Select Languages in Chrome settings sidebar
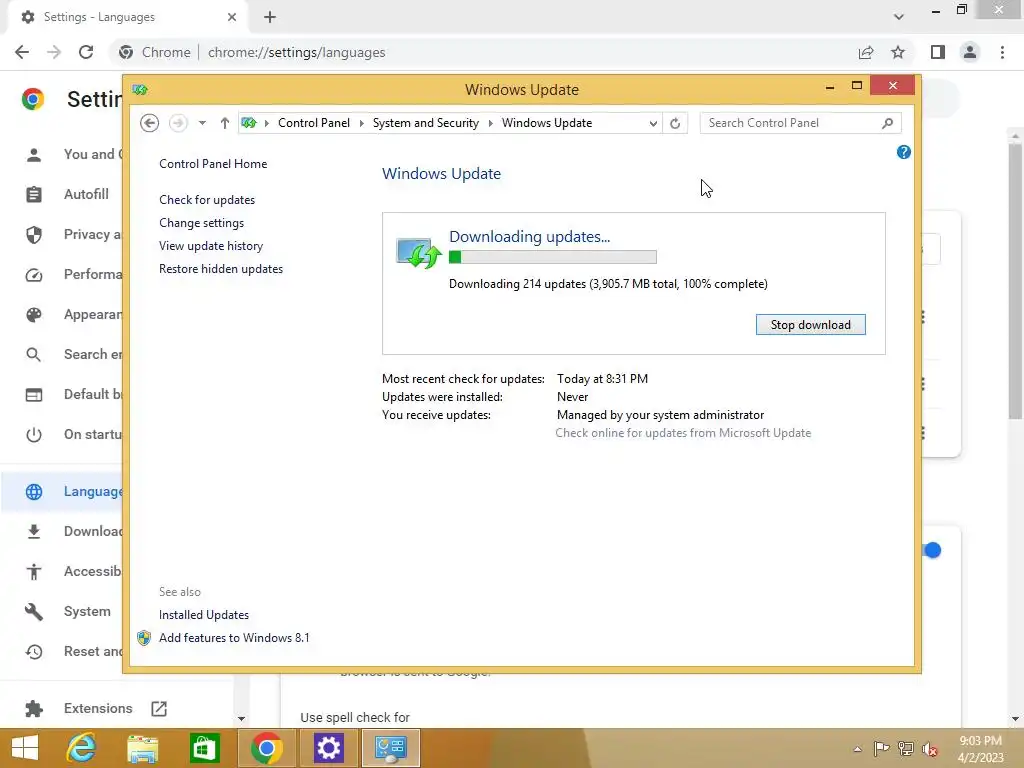1024x768 pixels. (x=62, y=491)
